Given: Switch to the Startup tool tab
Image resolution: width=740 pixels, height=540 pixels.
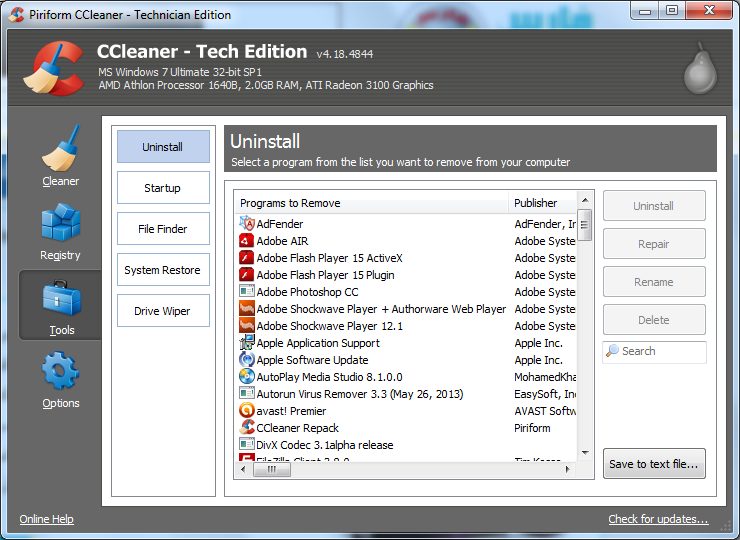Looking at the screenshot, I should pyautogui.click(x=163, y=188).
